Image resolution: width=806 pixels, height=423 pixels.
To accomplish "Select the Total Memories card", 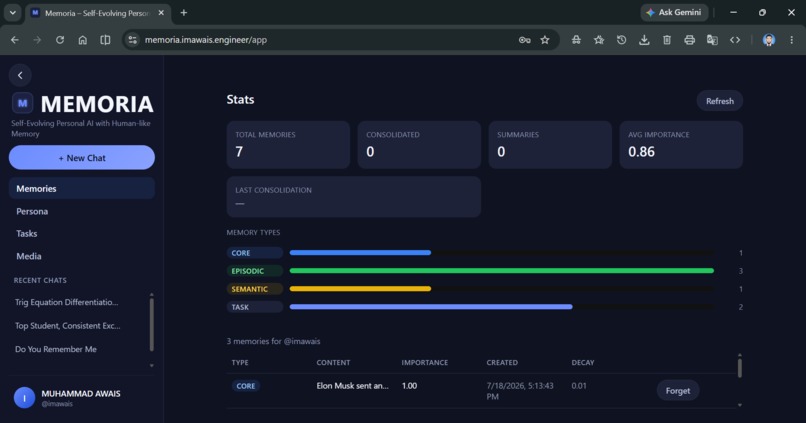I will 288,145.
